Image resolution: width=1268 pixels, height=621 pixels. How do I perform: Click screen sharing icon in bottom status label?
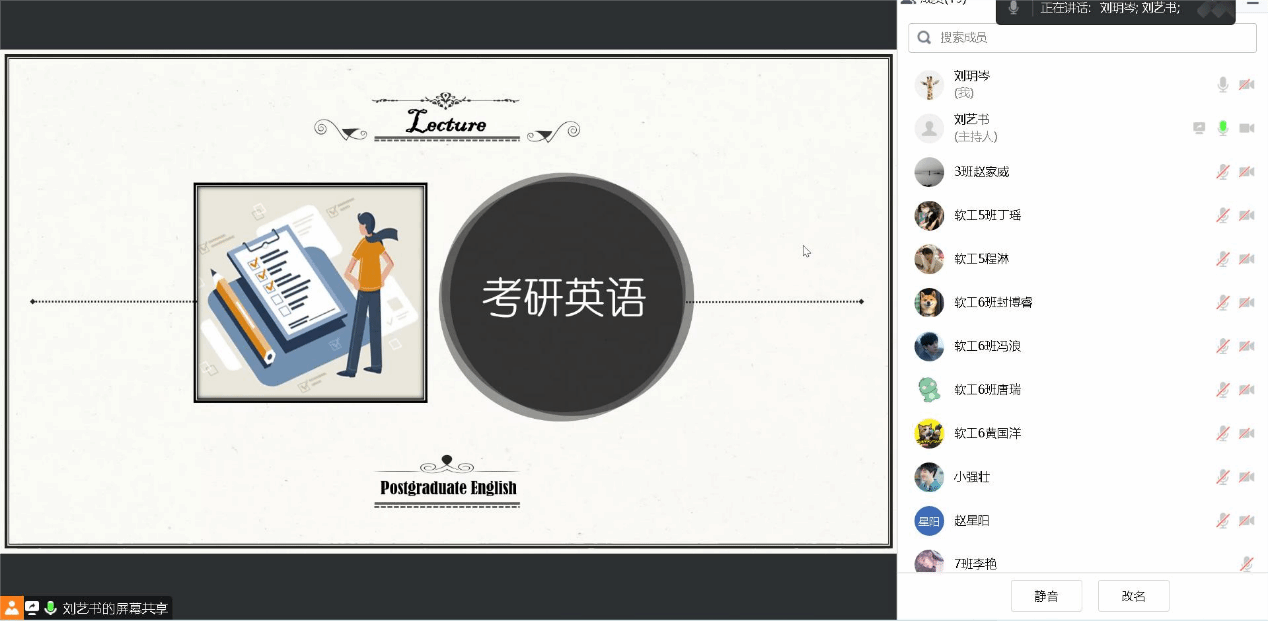[32, 608]
